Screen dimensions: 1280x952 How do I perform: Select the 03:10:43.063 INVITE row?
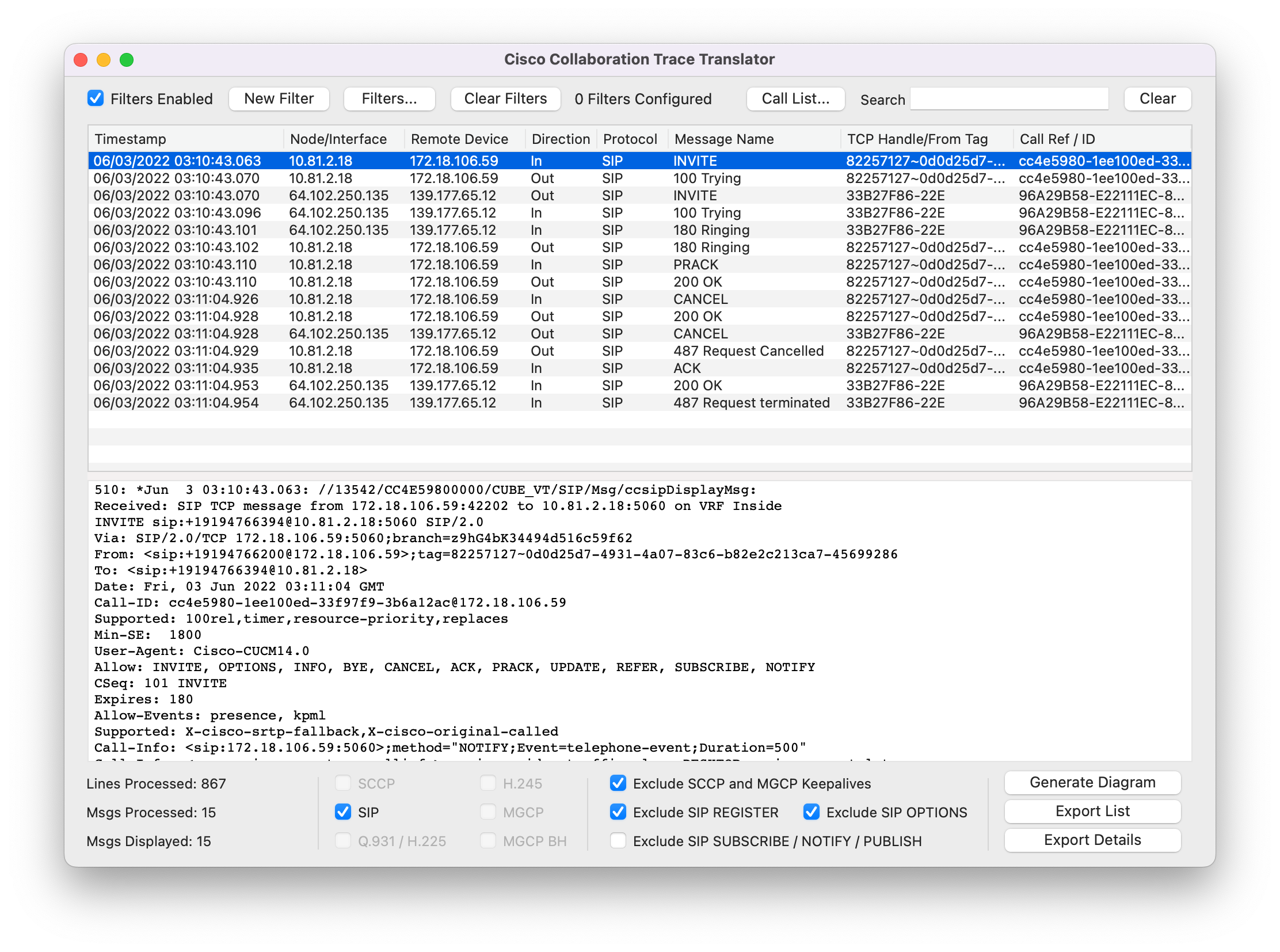[639, 161]
